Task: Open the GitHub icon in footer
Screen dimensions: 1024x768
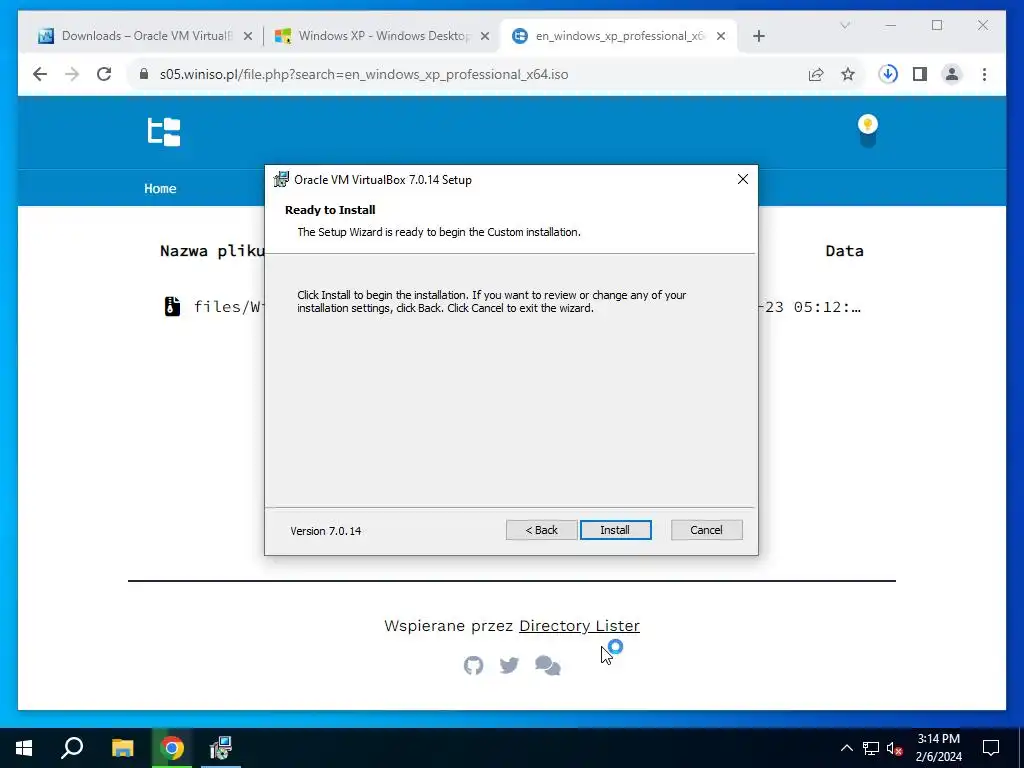Action: click(x=473, y=665)
